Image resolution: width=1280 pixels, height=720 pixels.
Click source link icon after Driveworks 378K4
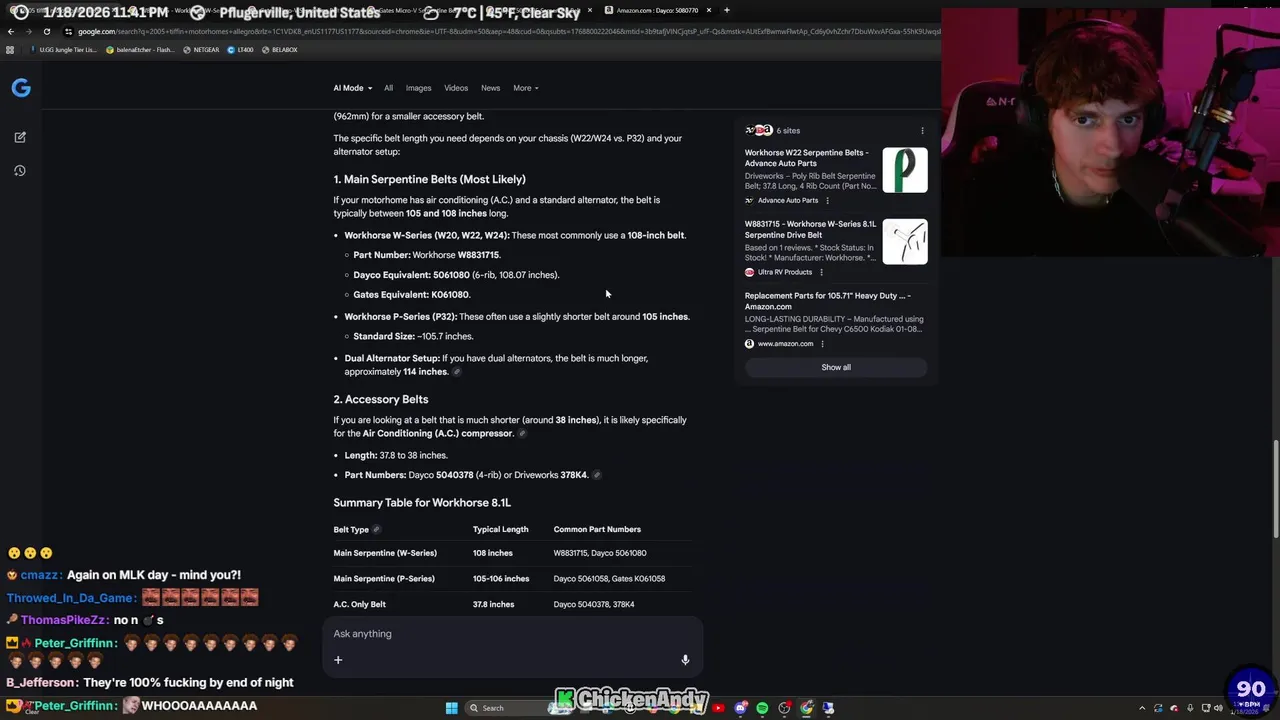pos(597,475)
